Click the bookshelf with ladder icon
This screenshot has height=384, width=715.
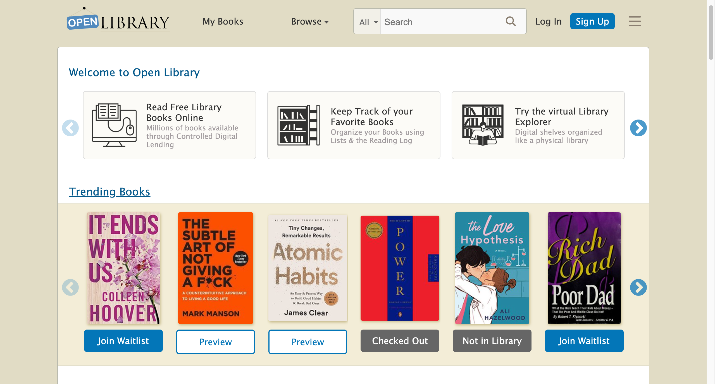299,125
